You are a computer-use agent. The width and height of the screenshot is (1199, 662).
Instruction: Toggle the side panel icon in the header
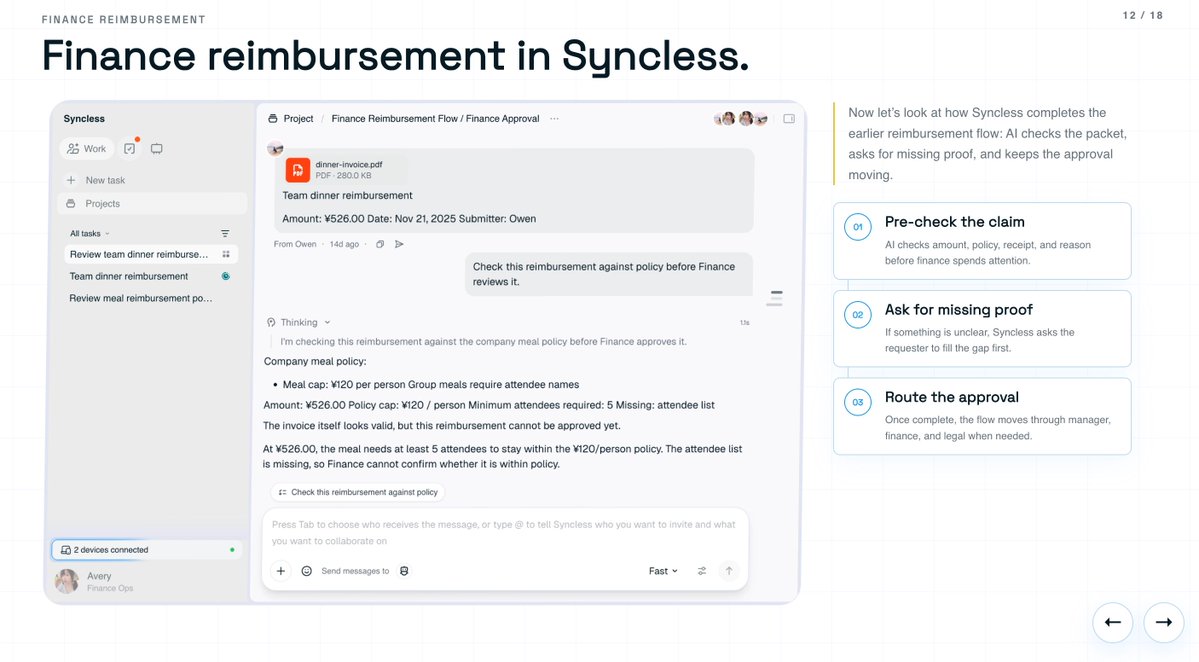point(789,118)
